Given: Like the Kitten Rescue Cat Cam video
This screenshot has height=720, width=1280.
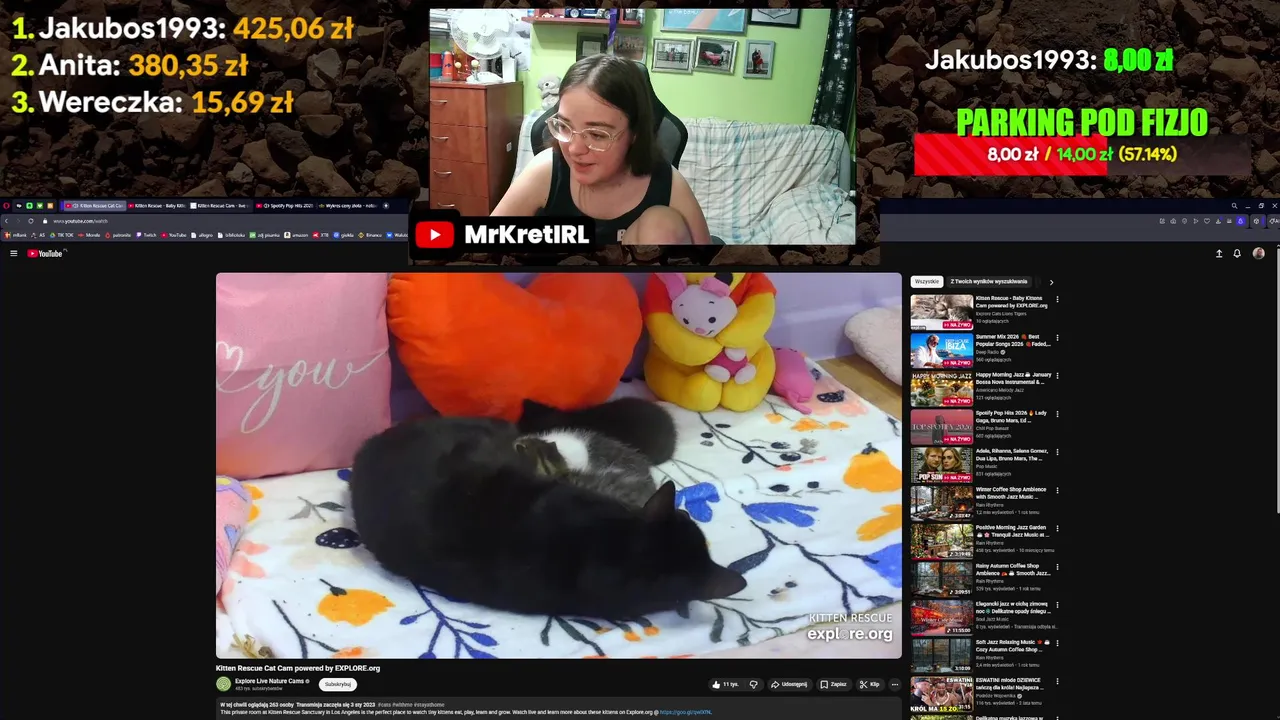Looking at the screenshot, I should [725, 684].
